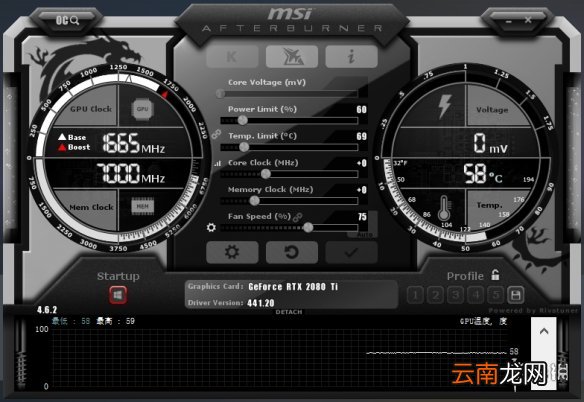Click the Power Limit value 60
584x402 pixels.
(362, 109)
